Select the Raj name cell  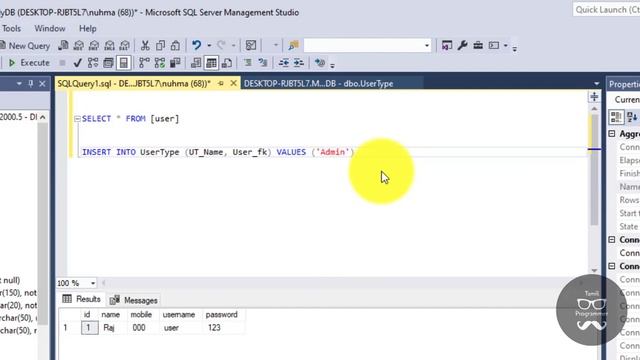[x=109, y=328]
